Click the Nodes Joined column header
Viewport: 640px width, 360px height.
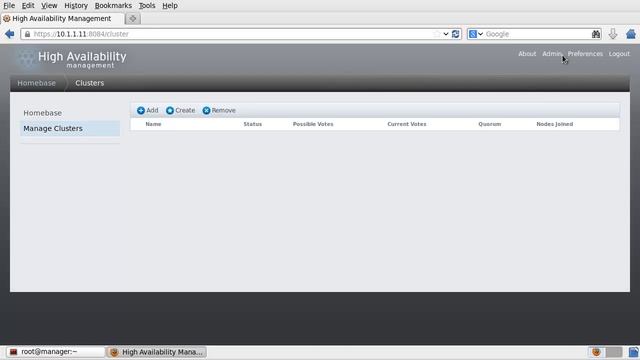pyautogui.click(x=554, y=124)
